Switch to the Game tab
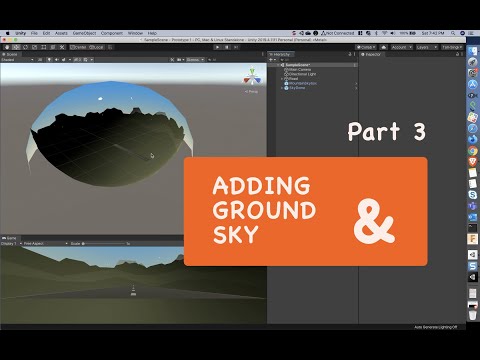Viewport: 480px width, 360px height. (x=9, y=238)
